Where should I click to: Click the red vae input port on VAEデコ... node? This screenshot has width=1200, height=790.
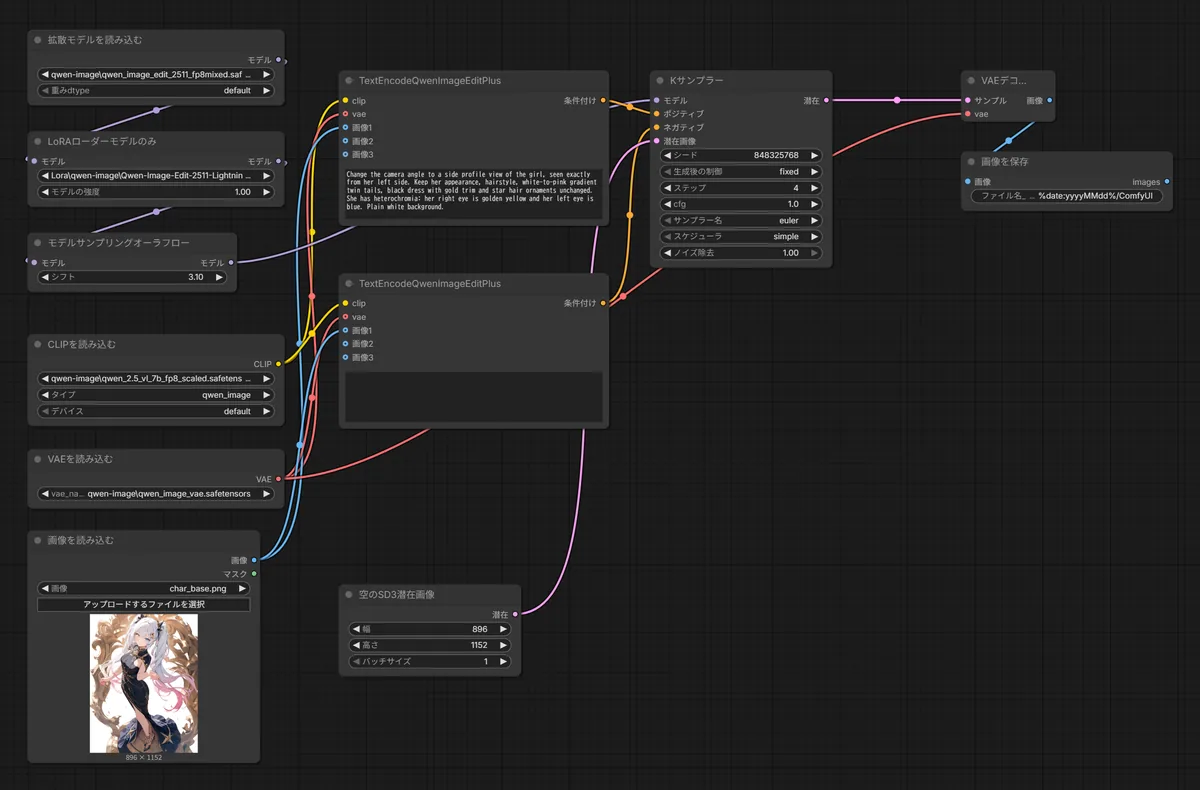(x=967, y=114)
